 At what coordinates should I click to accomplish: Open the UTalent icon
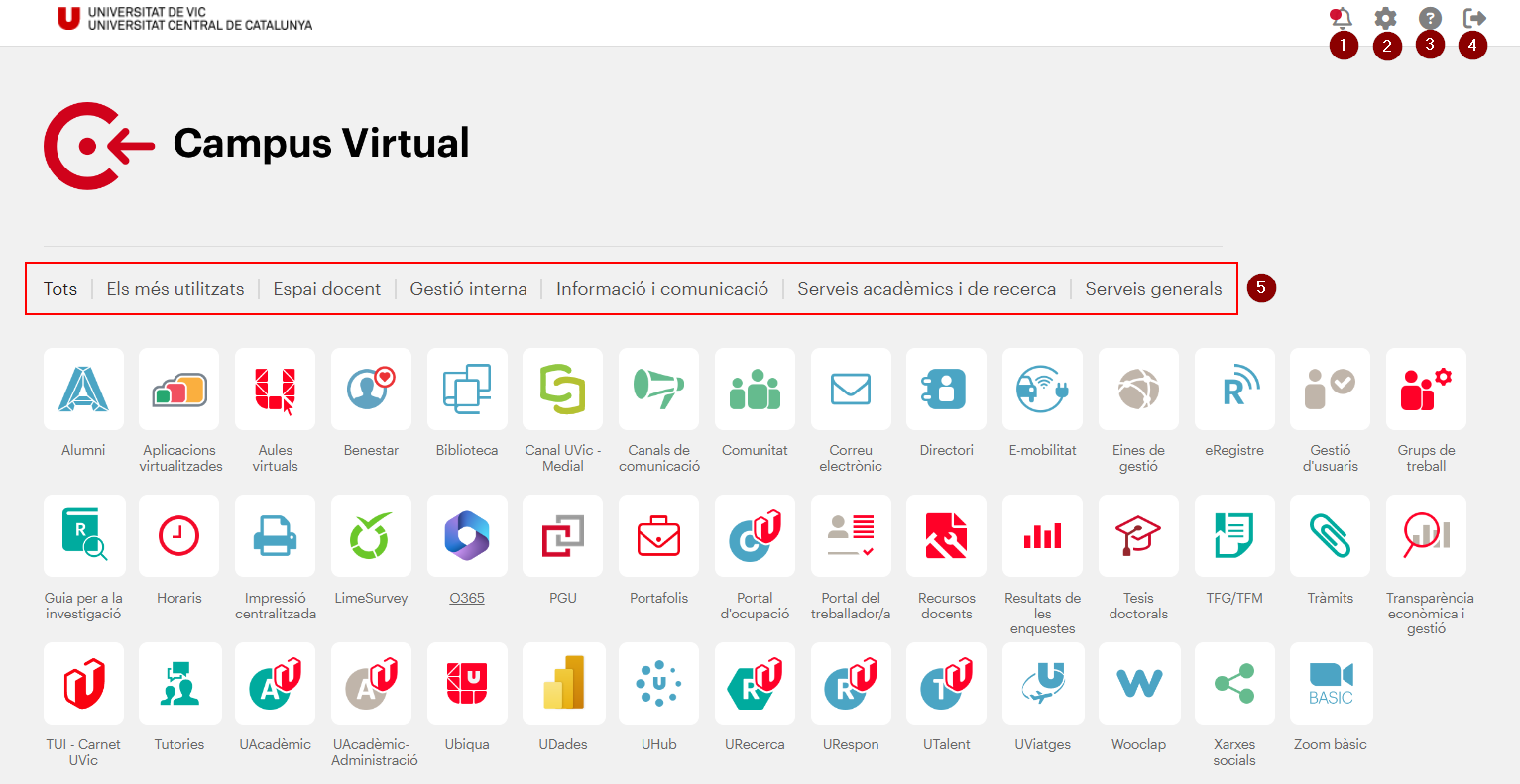pyautogui.click(x=947, y=683)
